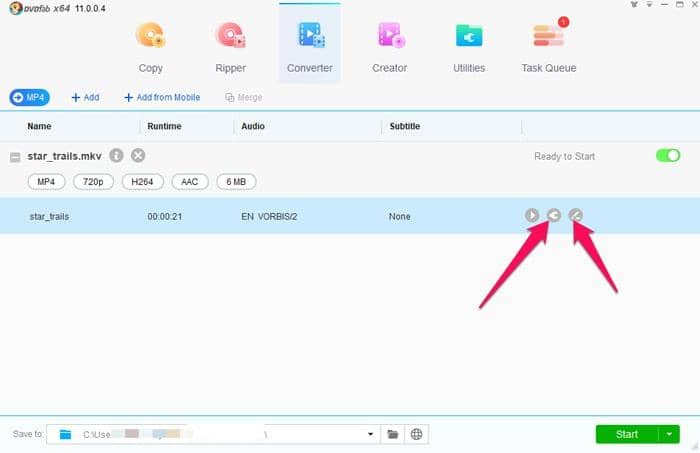Click the 6 MB size pill
This screenshot has height=453, width=700.
236,182
